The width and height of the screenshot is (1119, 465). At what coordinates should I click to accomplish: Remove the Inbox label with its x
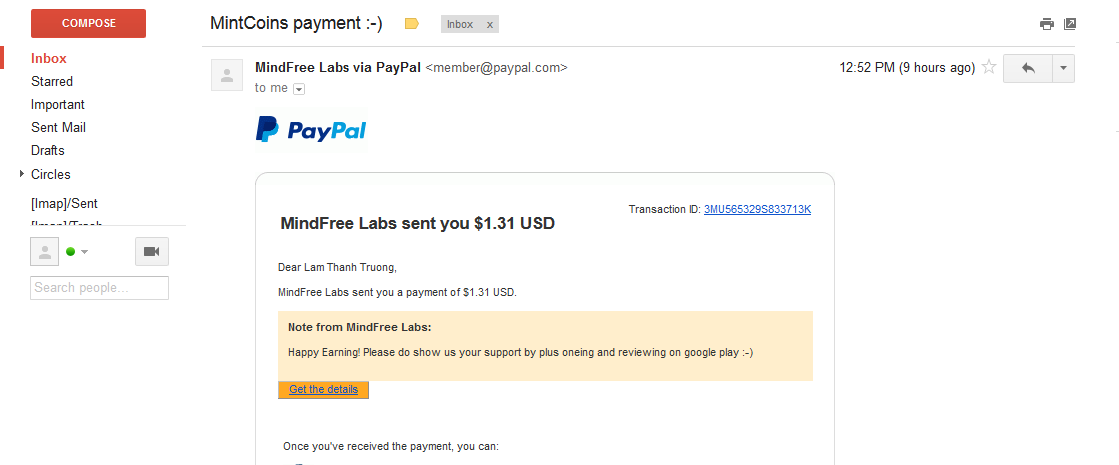tap(489, 25)
